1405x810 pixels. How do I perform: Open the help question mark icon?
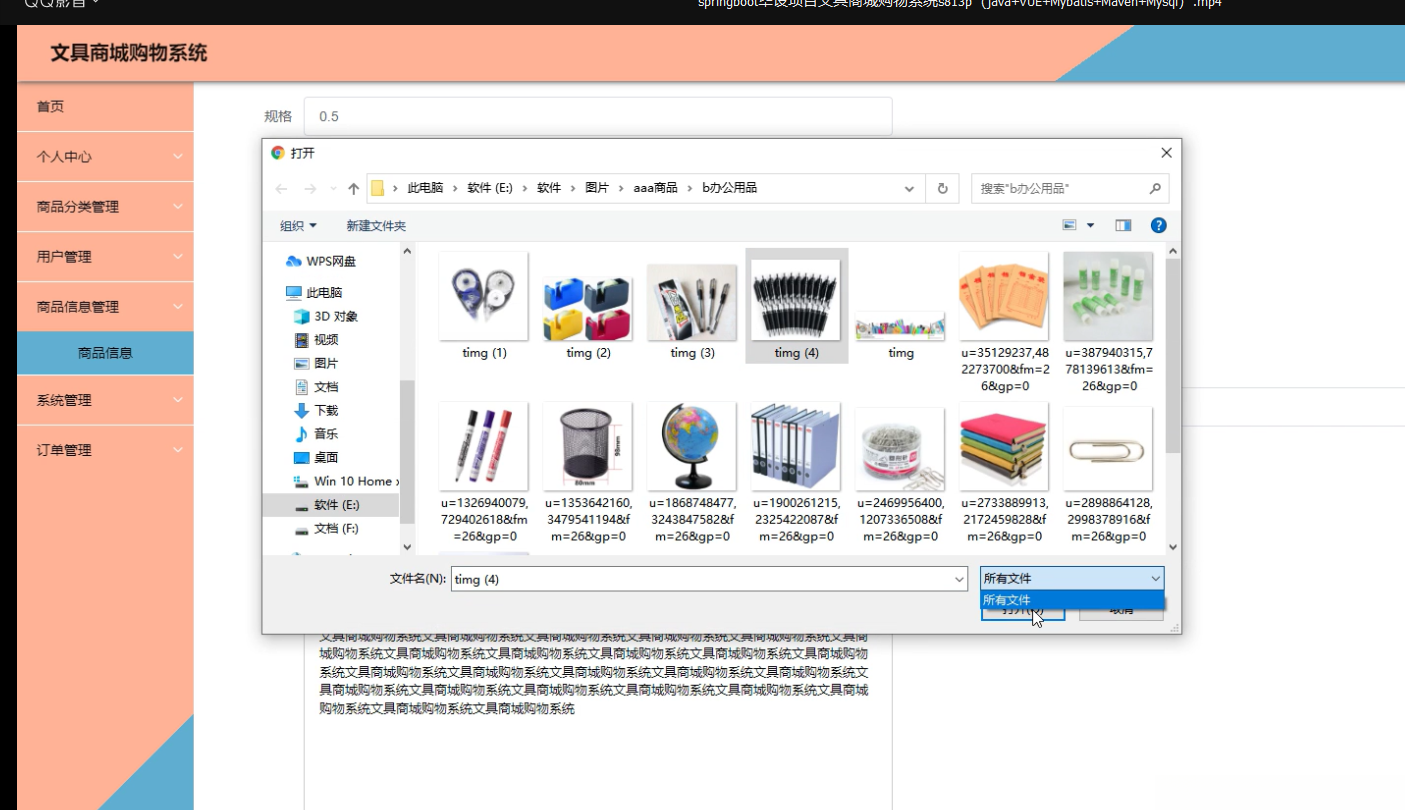point(1159,226)
